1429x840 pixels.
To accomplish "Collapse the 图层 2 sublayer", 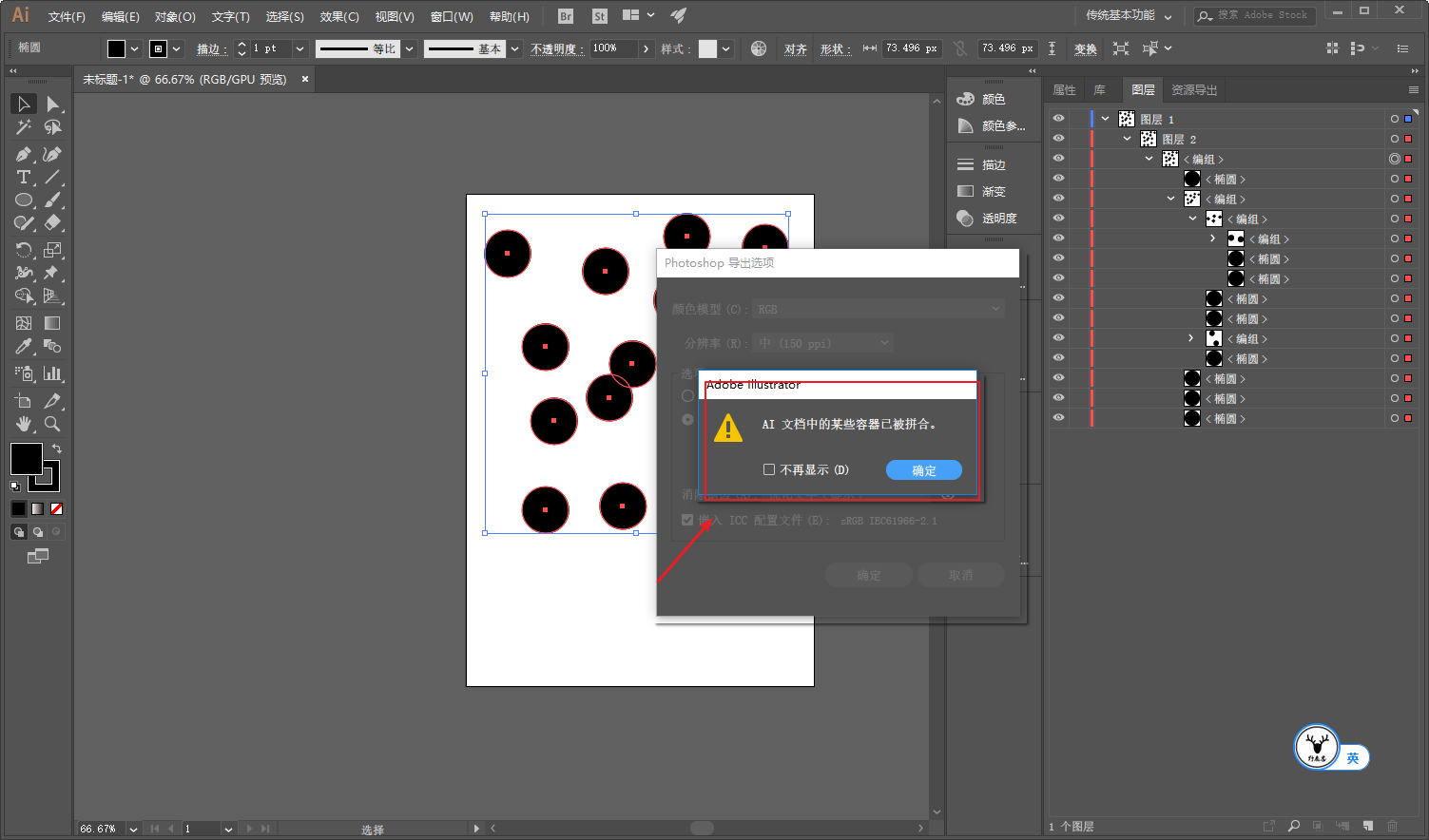I will (x=1127, y=139).
